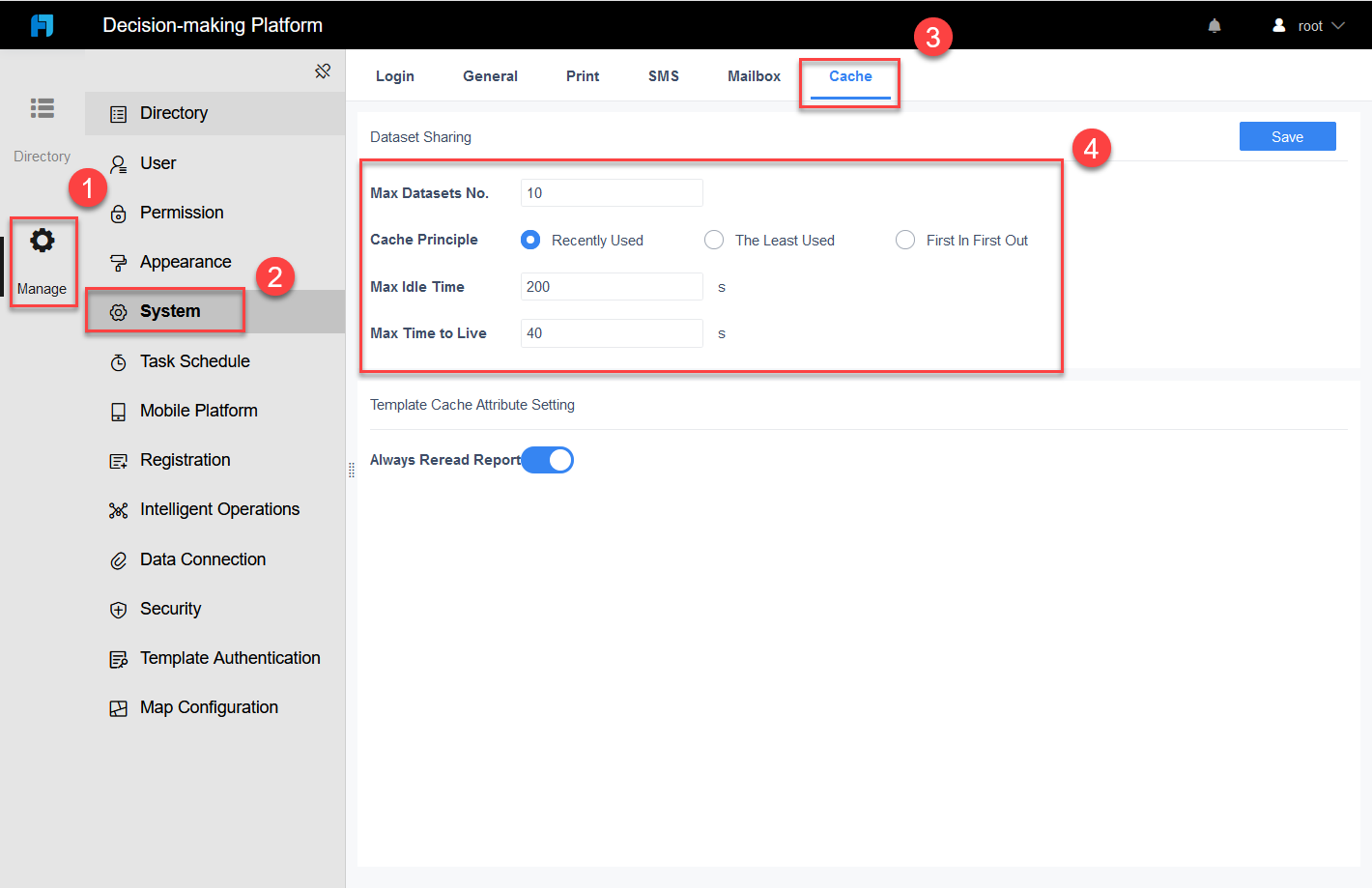
Task: Click the platform logo icon
Action: click(41, 24)
